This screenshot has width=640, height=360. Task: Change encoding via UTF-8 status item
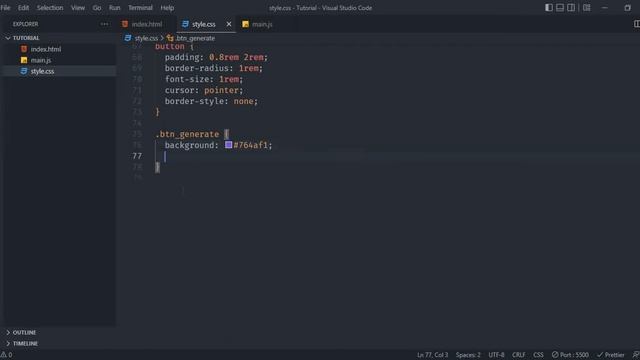496,355
